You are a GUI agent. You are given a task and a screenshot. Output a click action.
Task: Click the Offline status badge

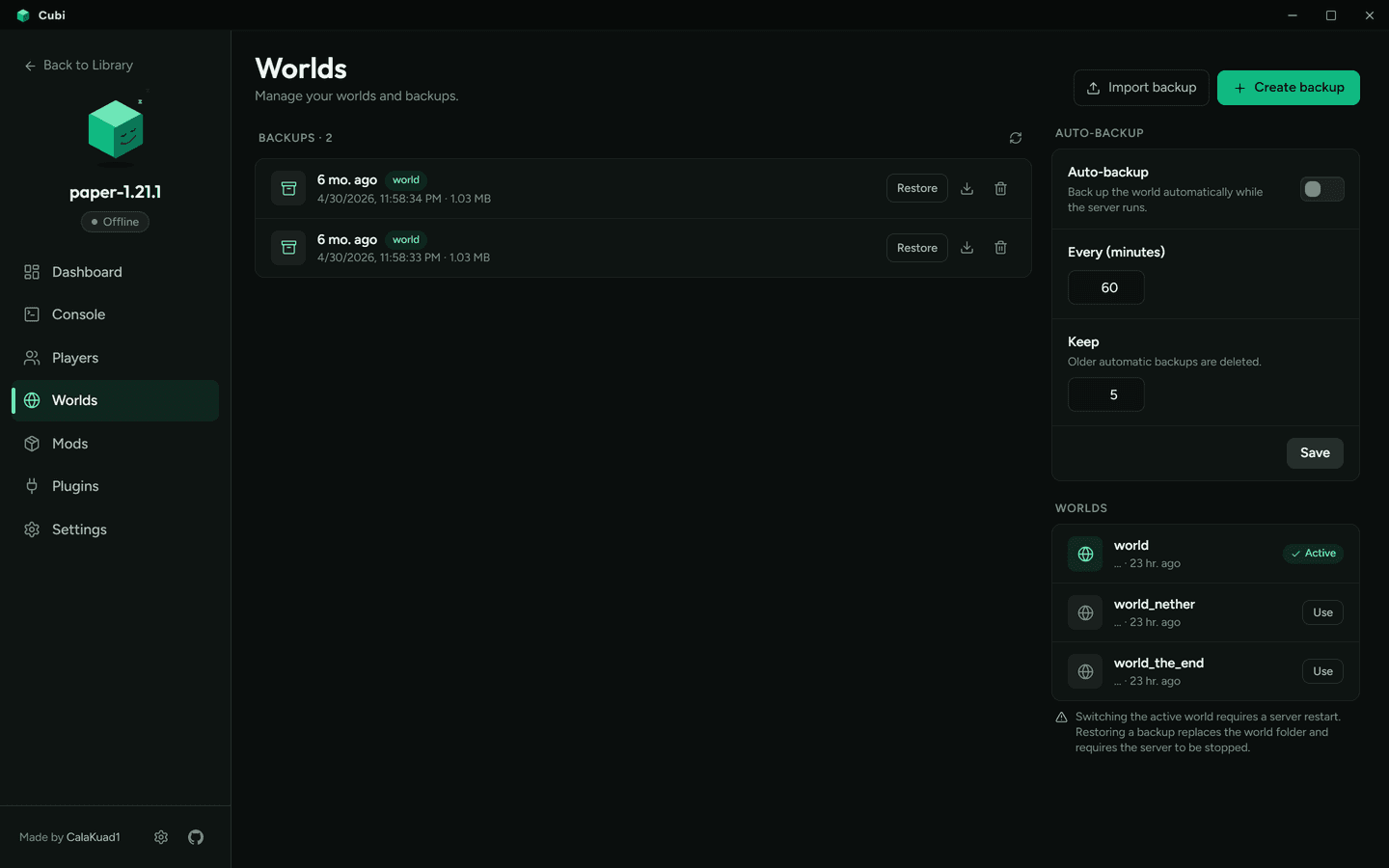click(x=115, y=222)
